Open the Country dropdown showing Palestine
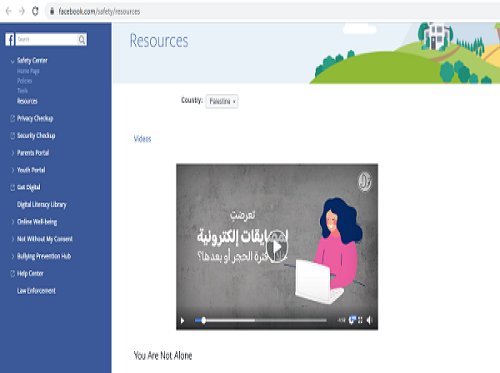 222,101
